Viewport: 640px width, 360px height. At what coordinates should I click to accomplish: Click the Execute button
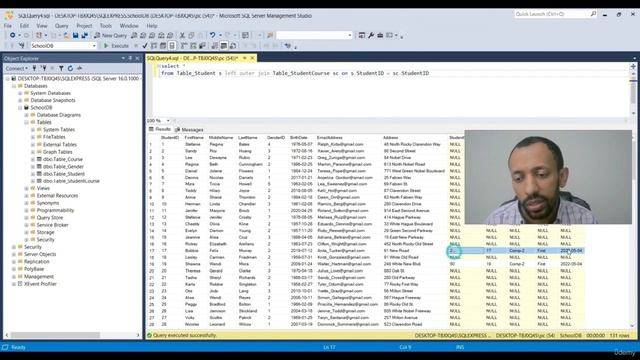116,46
